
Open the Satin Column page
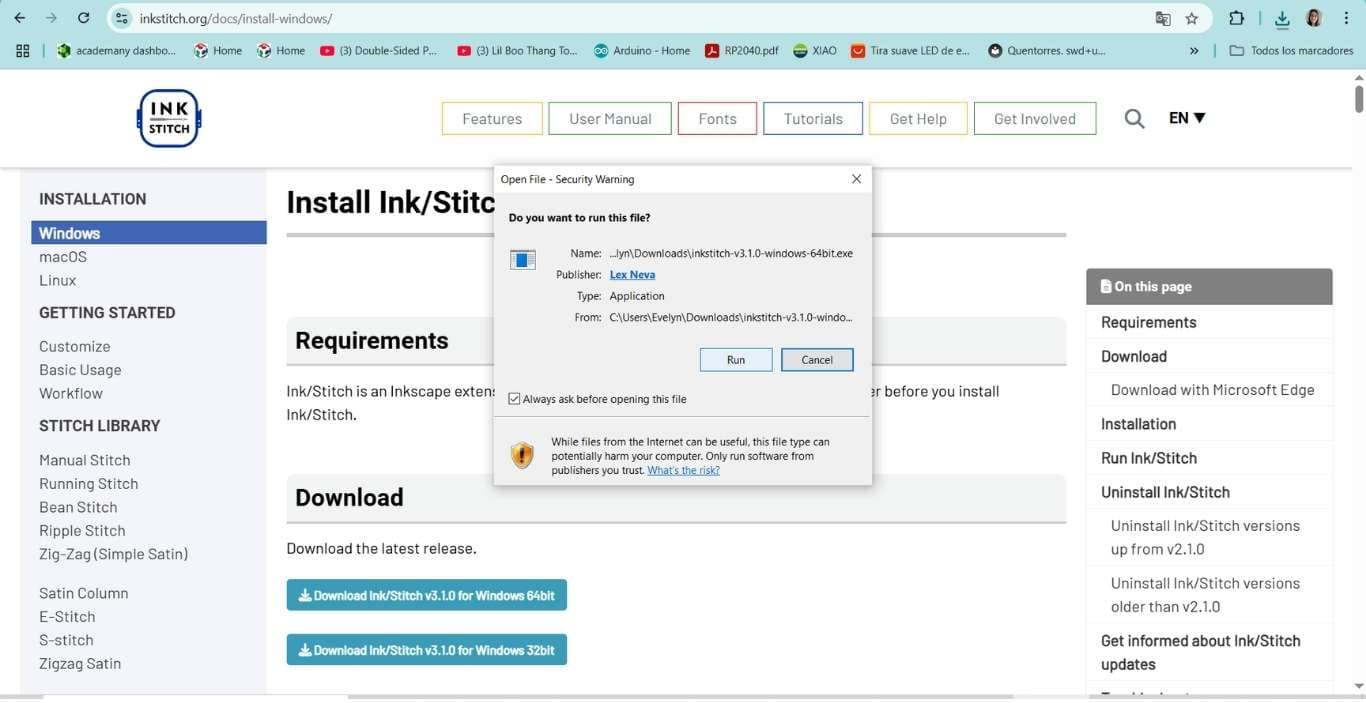pos(84,593)
